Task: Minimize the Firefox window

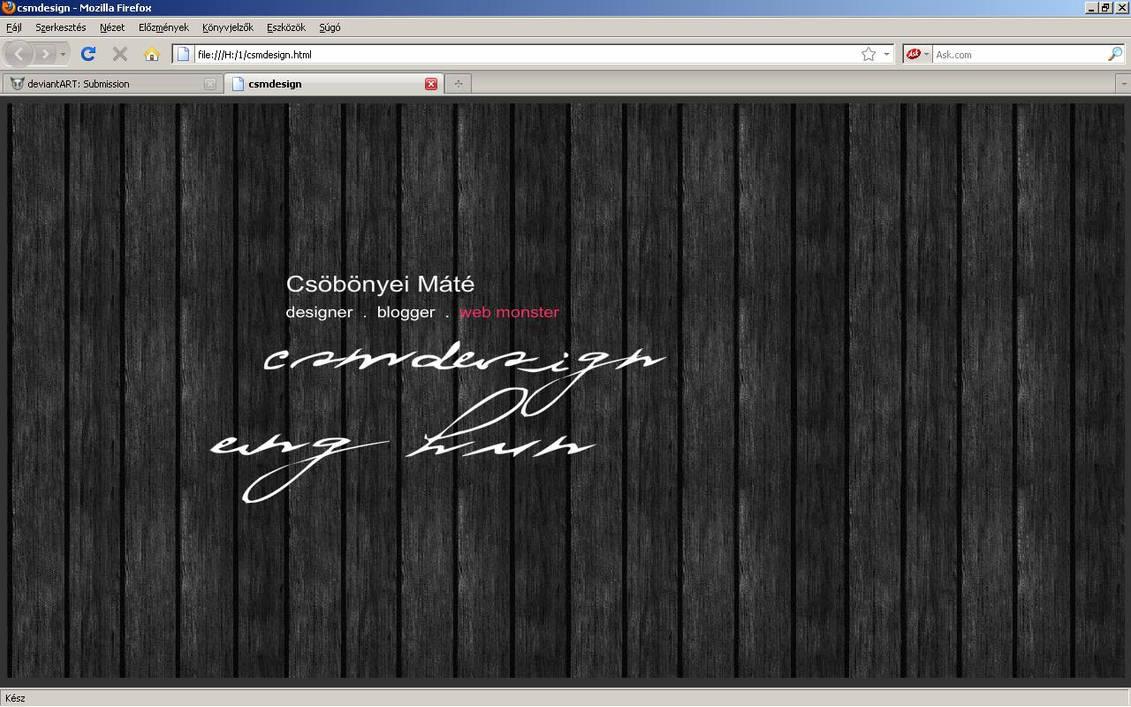Action: point(1091,8)
